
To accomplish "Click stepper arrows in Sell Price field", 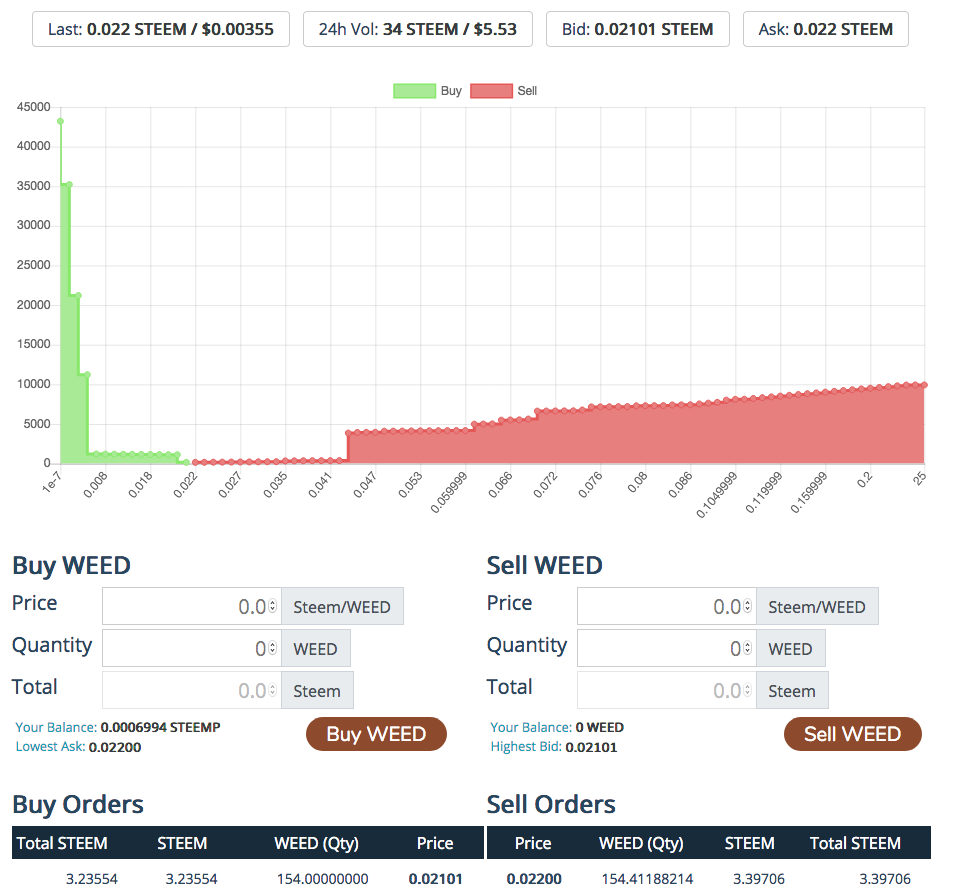I will (x=748, y=606).
